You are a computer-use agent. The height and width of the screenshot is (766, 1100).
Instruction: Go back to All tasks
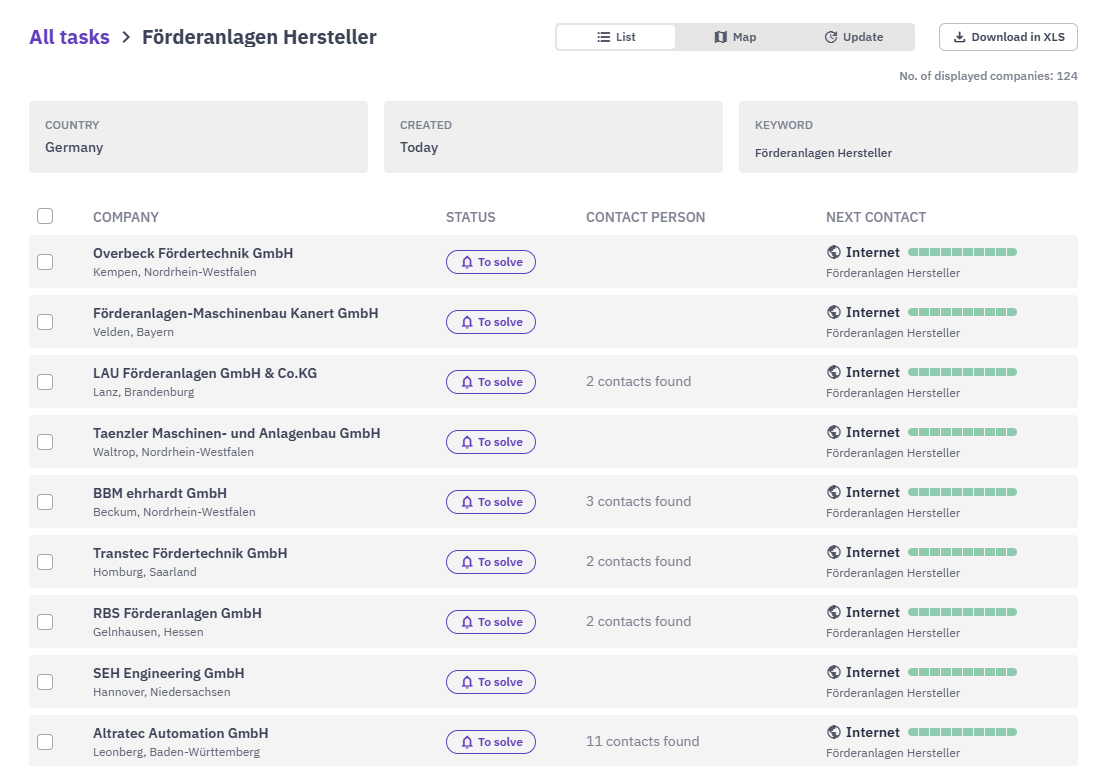pos(69,37)
